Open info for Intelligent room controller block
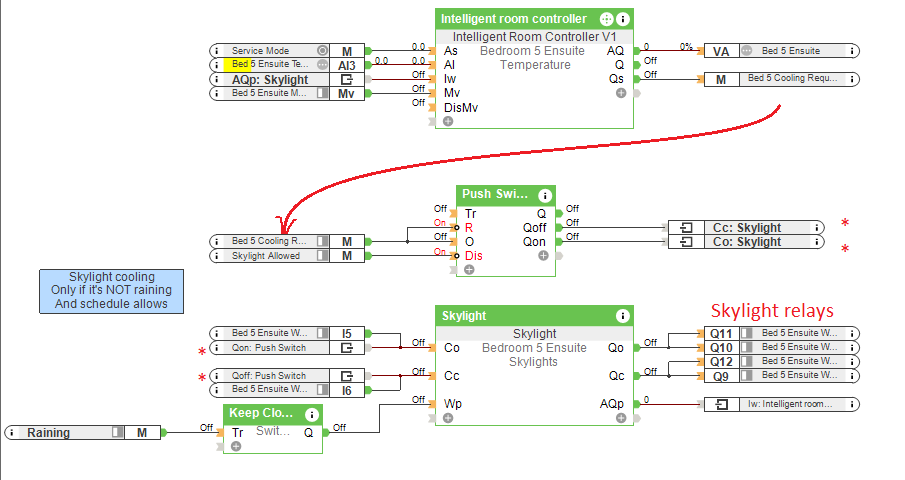This screenshot has width=905, height=480. (623, 19)
